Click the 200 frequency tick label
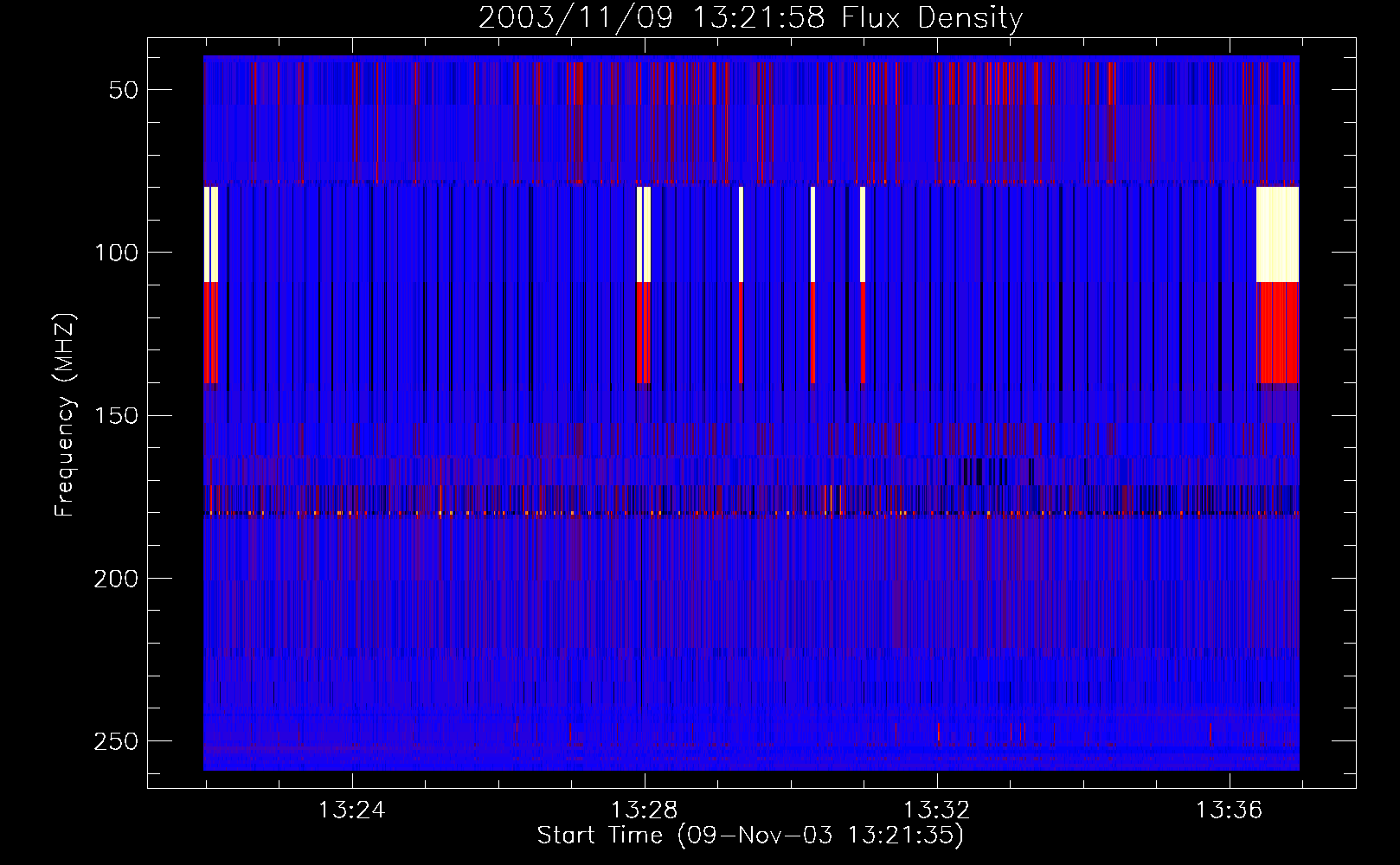 coord(116,579)
